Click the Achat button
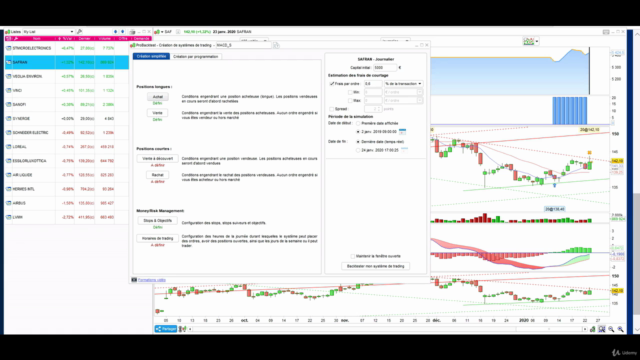The width and height of the screenshot is (640, 360). pos(158,97)
